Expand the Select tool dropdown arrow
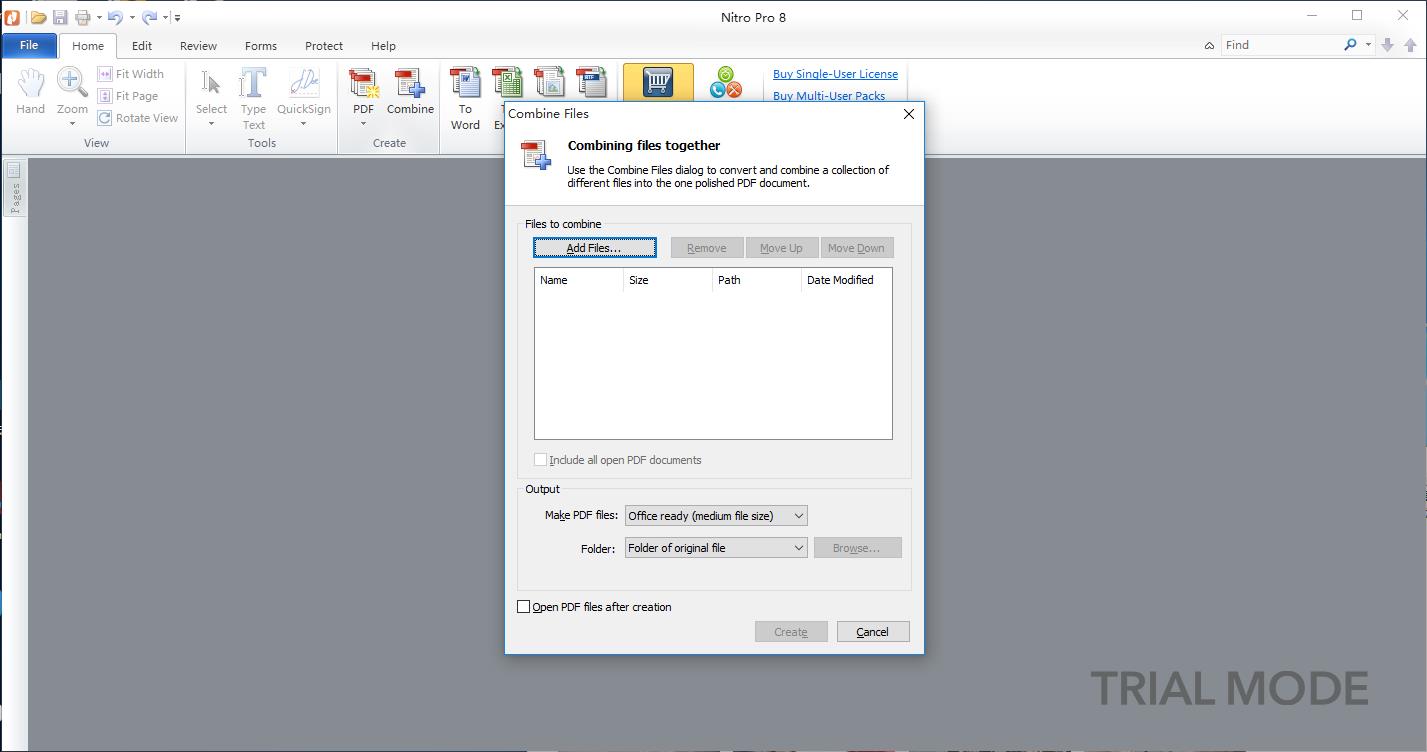The height and width of the screenshot is (752, 1427). click(211, 124)
